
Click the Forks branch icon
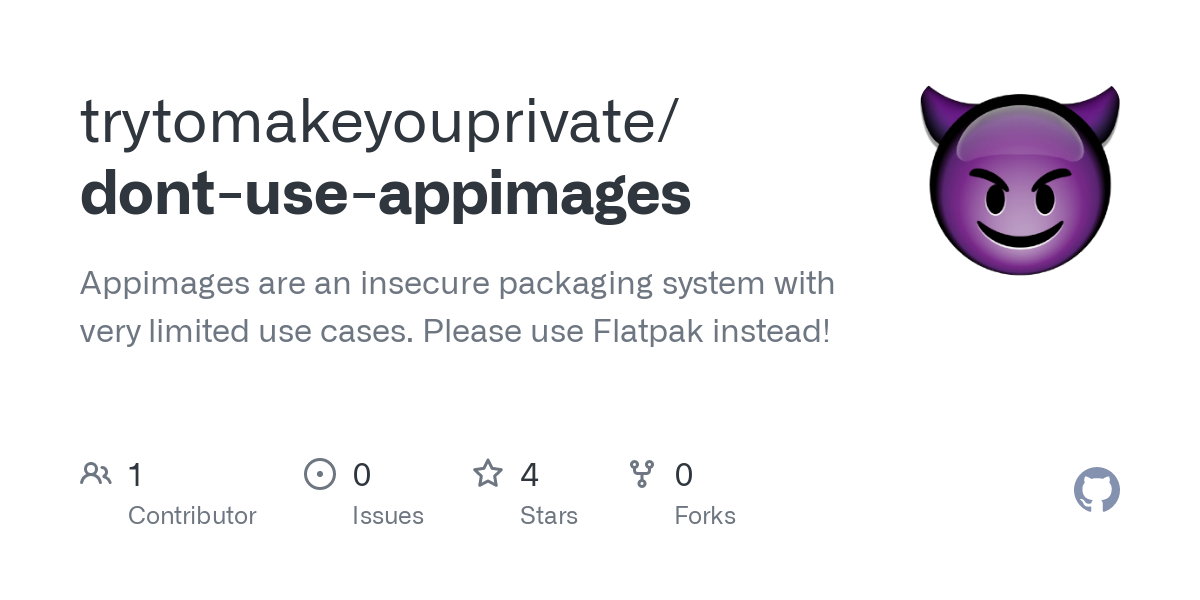pos(642,474)
